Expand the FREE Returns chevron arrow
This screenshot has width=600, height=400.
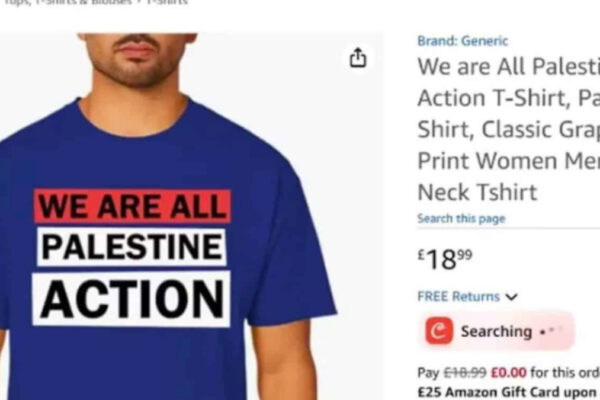click(x=512, y=297)
